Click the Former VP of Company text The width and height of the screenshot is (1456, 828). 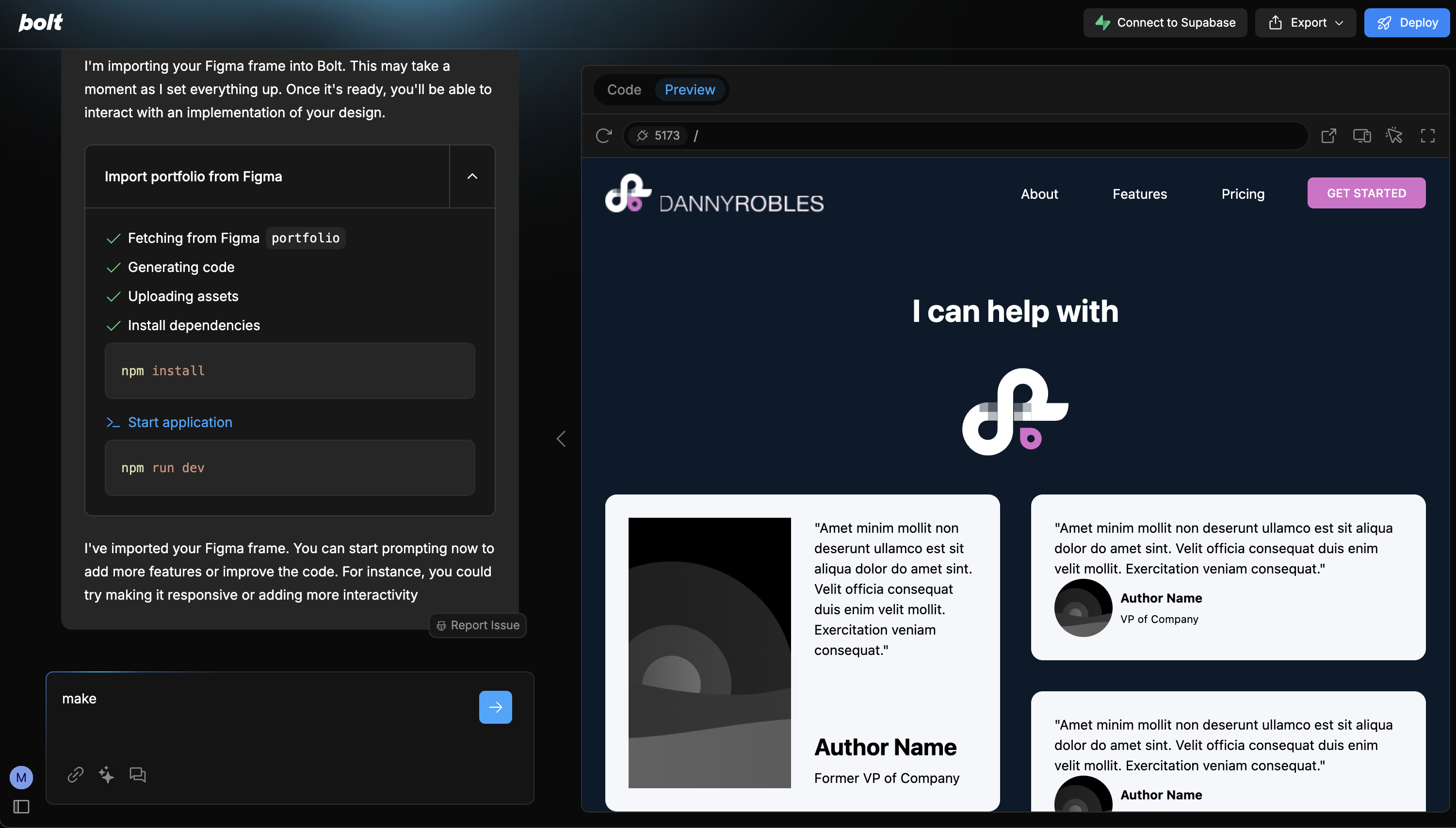887,778
